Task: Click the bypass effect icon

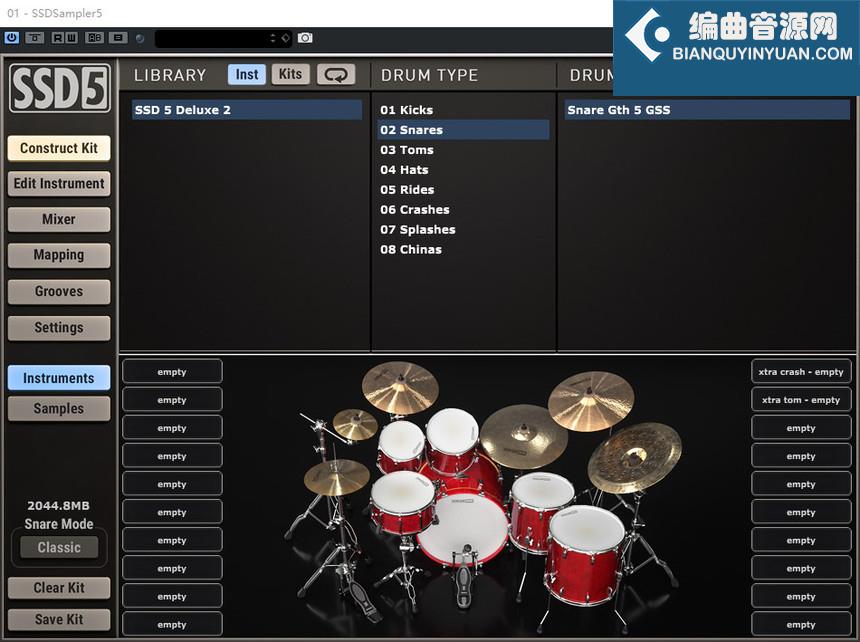Action: (35, 38)
